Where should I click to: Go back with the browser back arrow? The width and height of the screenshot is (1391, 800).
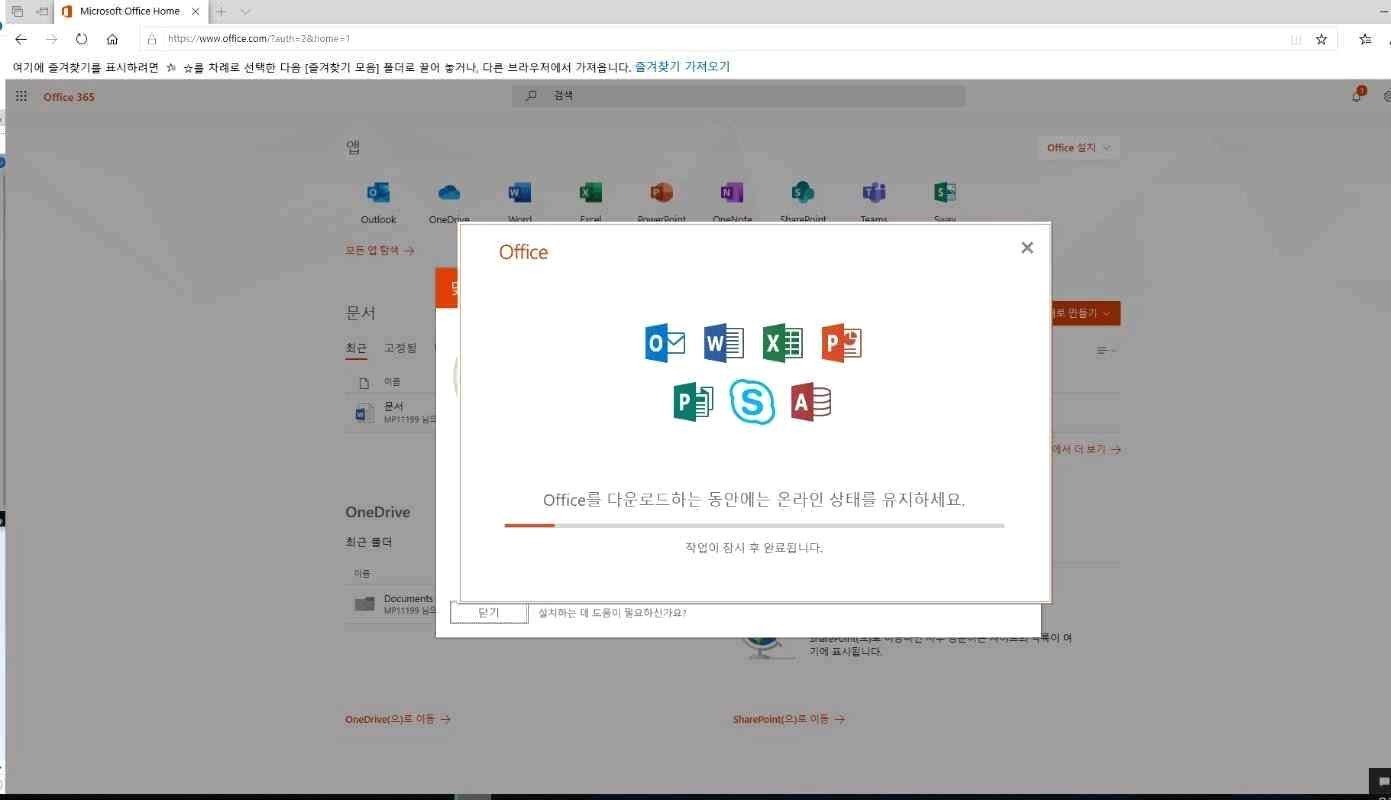coord(21,39)
